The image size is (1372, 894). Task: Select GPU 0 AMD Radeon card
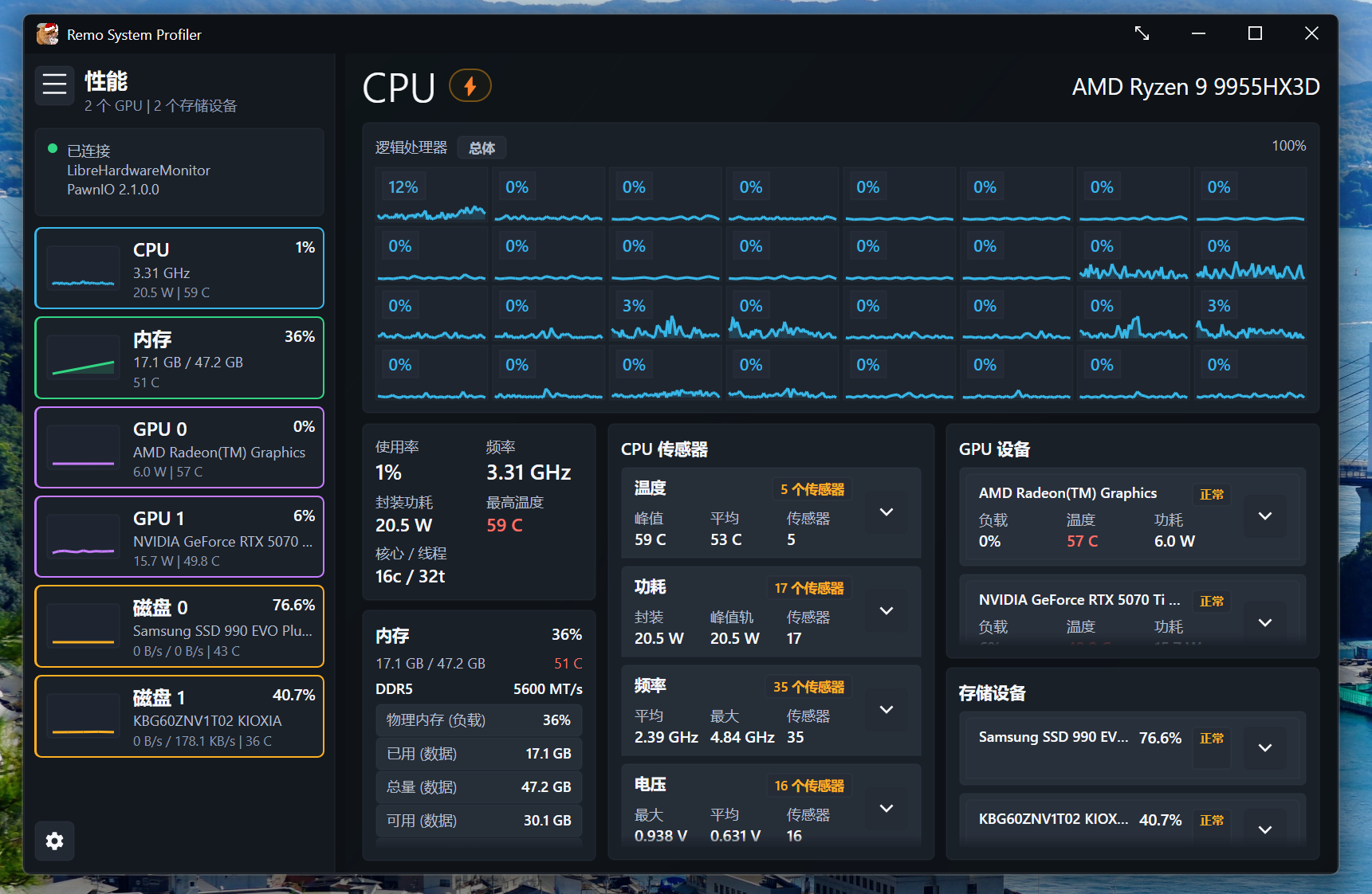[179, 447]
